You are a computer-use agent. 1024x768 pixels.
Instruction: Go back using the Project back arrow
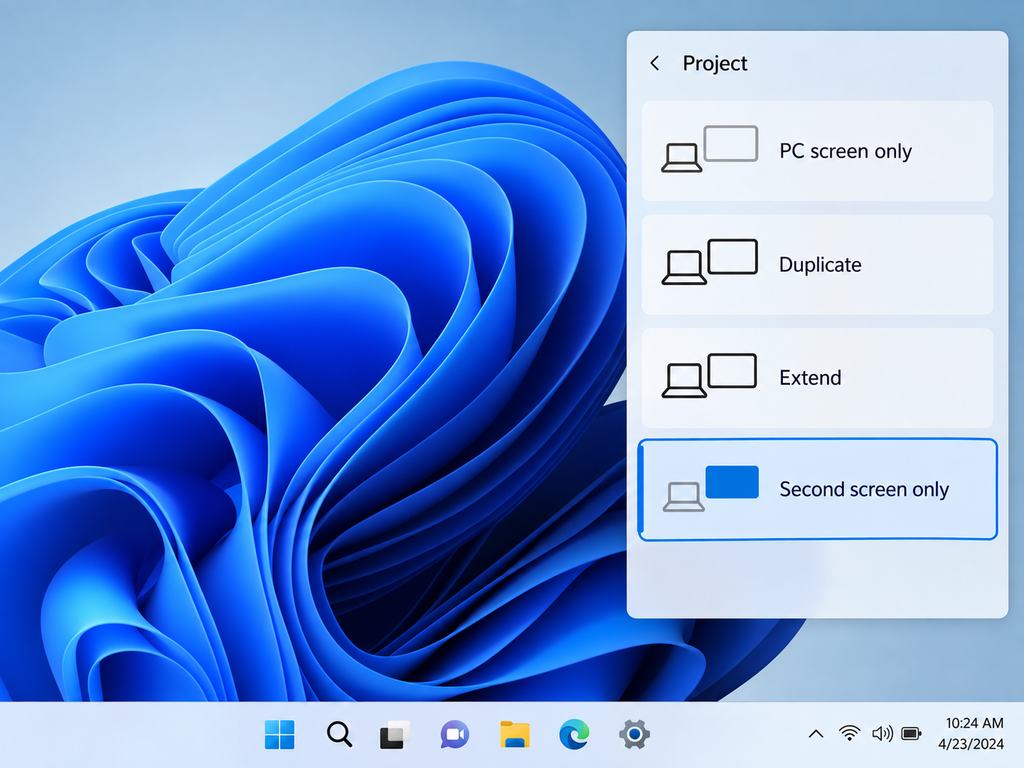click(x=654, y=63)
